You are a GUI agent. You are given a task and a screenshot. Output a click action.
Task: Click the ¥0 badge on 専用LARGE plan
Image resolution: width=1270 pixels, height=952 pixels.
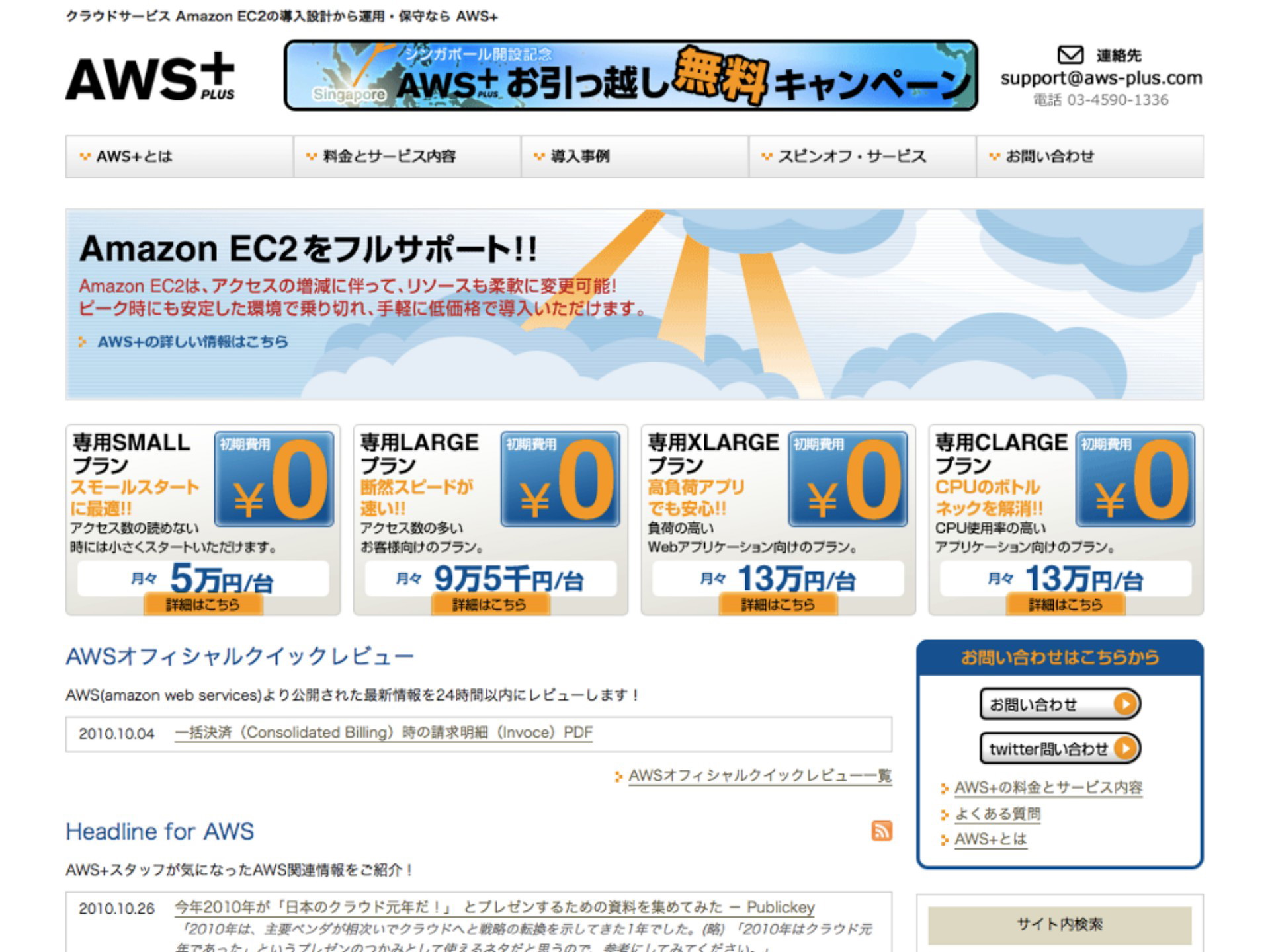tap(560, 479)
